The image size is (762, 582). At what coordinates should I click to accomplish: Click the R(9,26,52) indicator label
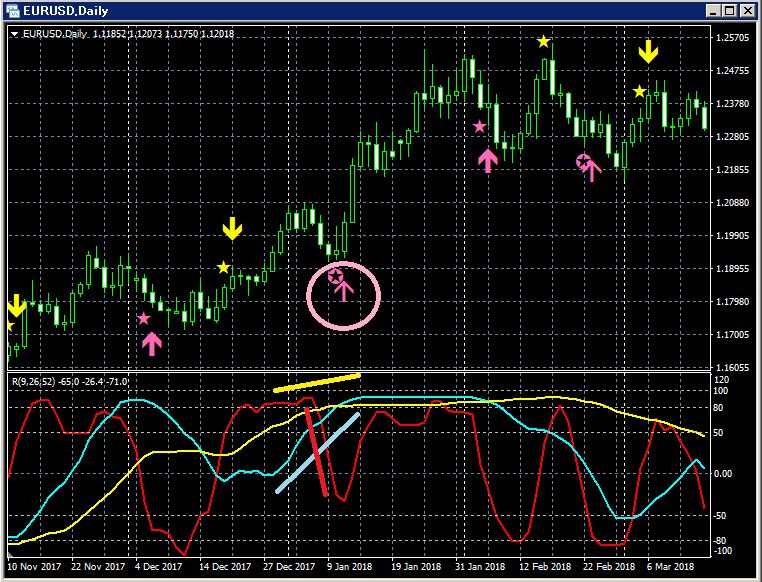click(70, 382)
